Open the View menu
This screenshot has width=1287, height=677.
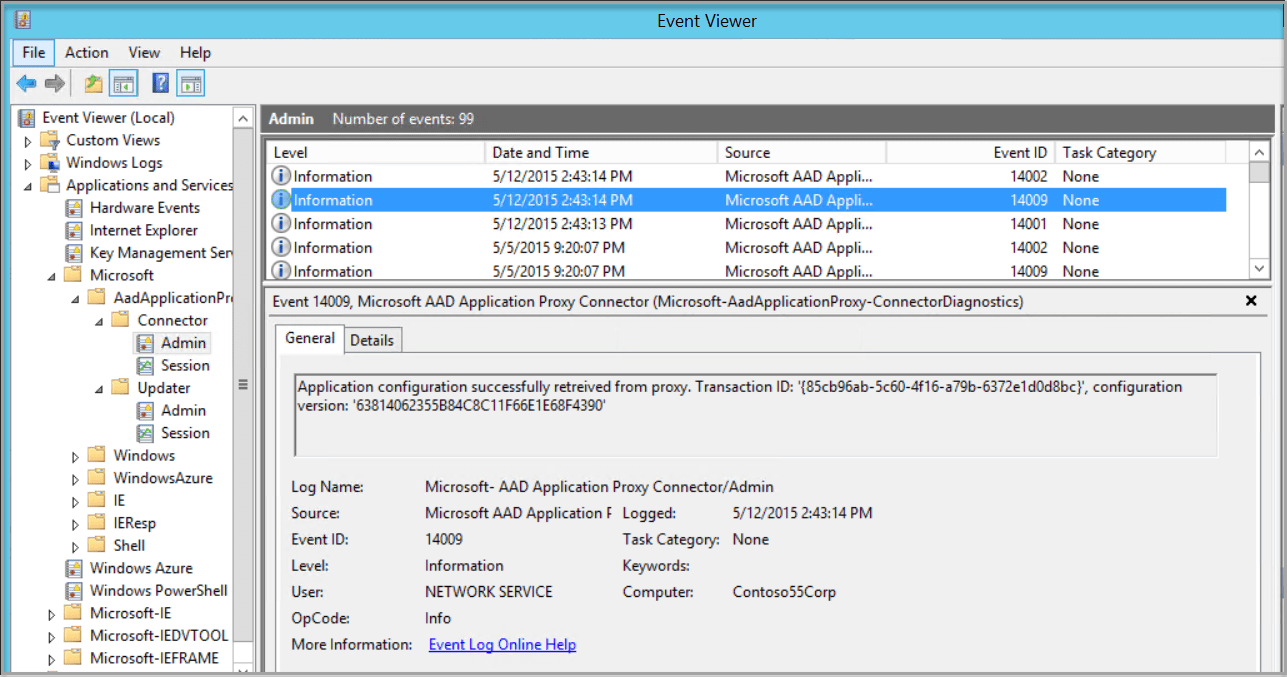pyautogui.click(x=144, y=52)
